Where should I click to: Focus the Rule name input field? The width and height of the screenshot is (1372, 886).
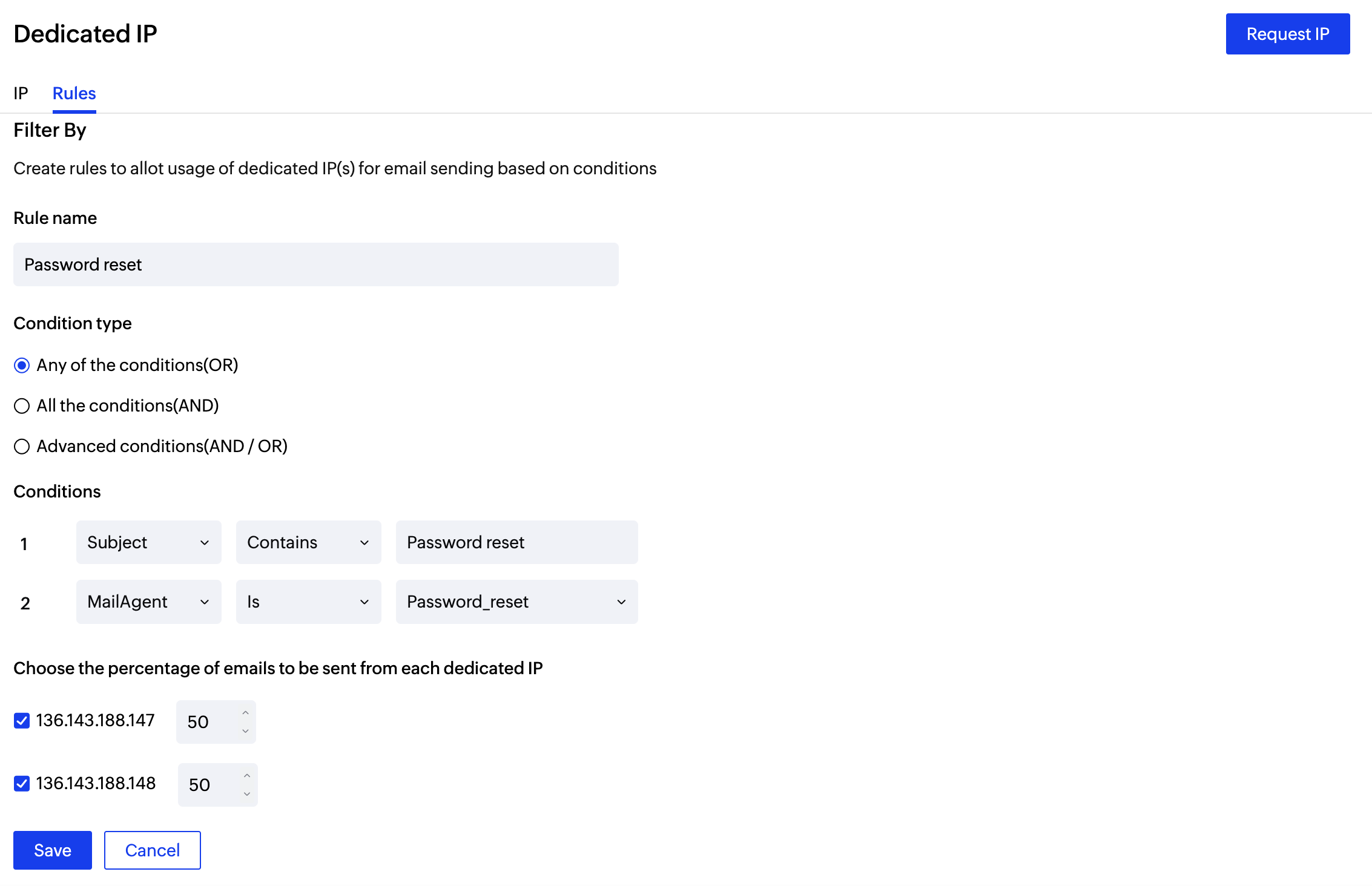click(x=316, y=264)
